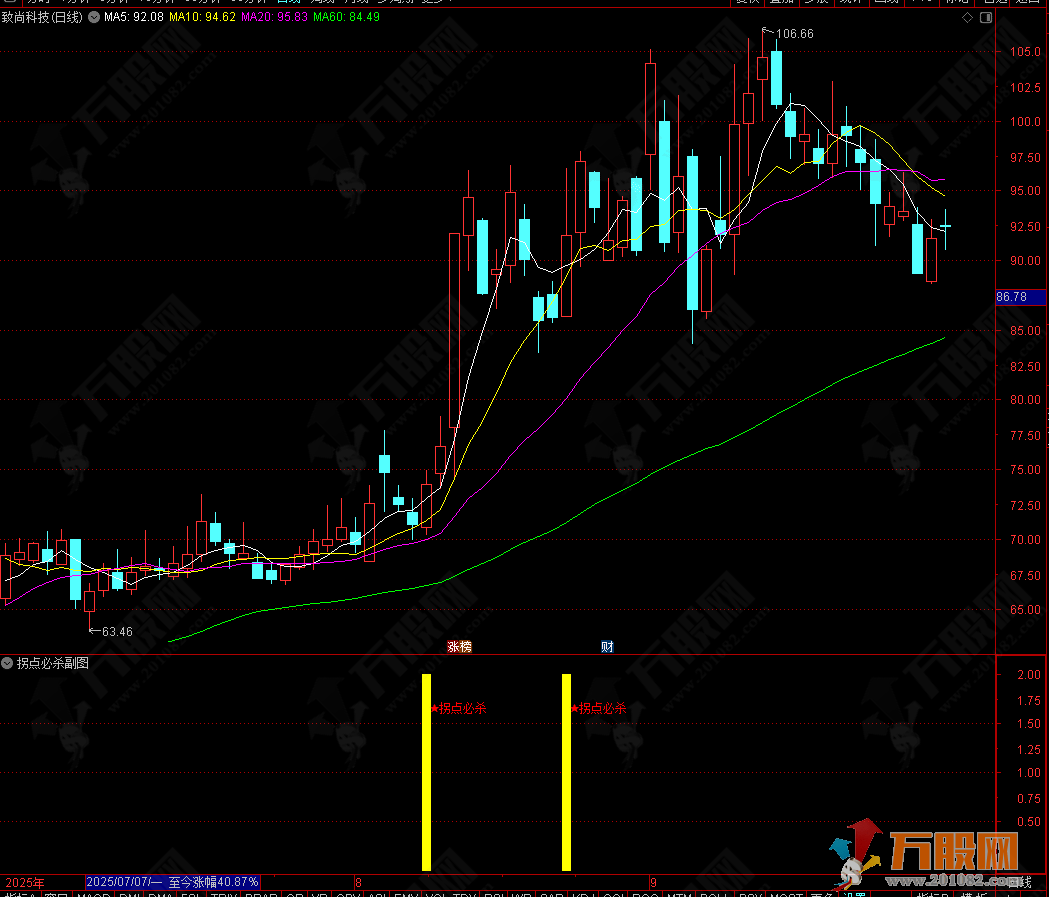Click the window layout icon at top-right corner
This screenshot has width=1049, height=897.
coord(987,18)
